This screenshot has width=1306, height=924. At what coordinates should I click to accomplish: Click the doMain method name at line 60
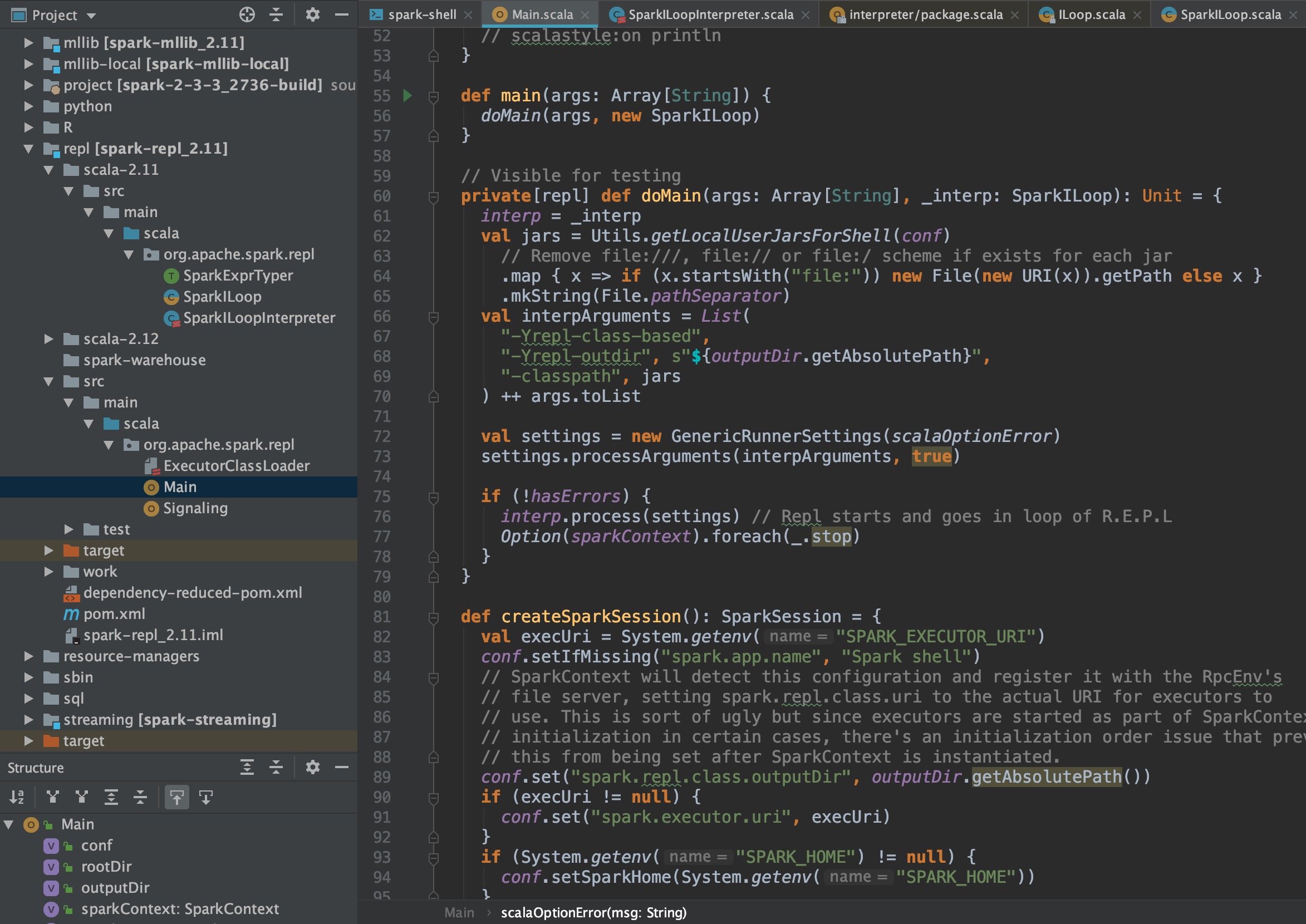click(671, 196)
